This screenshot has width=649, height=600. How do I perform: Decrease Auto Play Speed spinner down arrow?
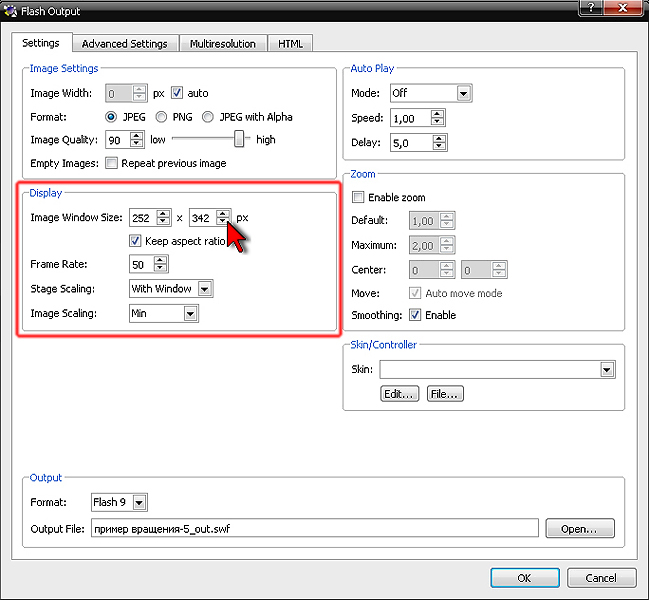coord(437,122)
